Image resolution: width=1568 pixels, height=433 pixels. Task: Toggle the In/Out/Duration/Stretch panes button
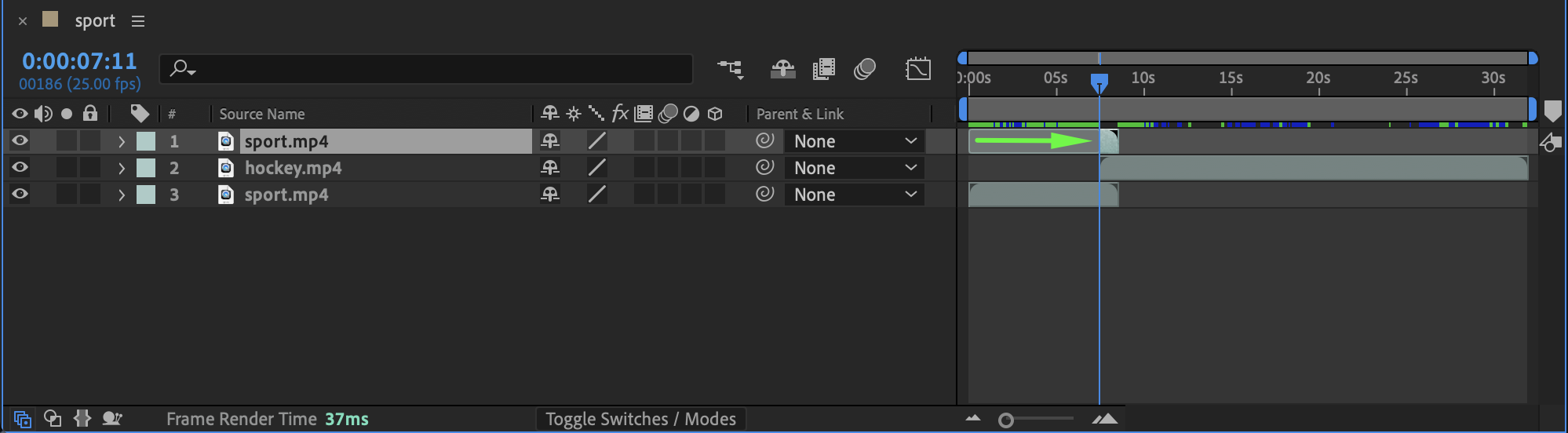coord(82,419)
